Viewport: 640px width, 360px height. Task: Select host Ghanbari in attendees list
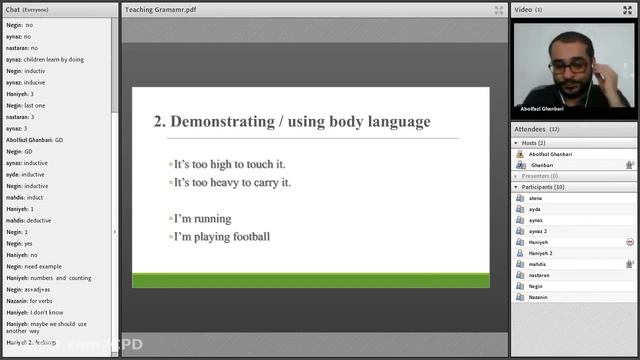(574, 165)
